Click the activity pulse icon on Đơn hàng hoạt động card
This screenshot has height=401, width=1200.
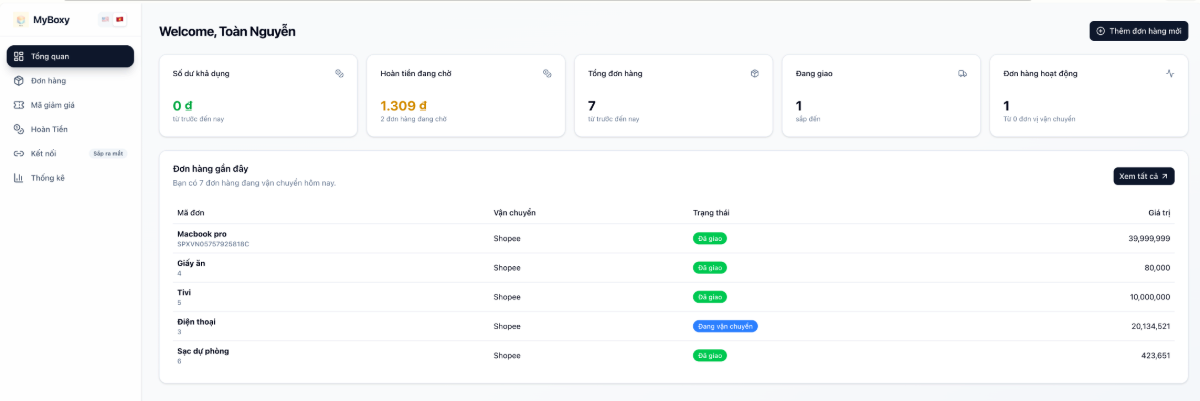[1170, 73]
